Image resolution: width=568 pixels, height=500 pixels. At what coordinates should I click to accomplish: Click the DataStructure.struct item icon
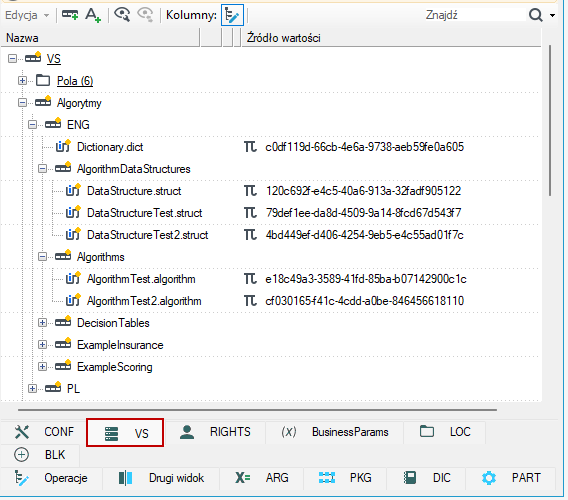point(74,190)
